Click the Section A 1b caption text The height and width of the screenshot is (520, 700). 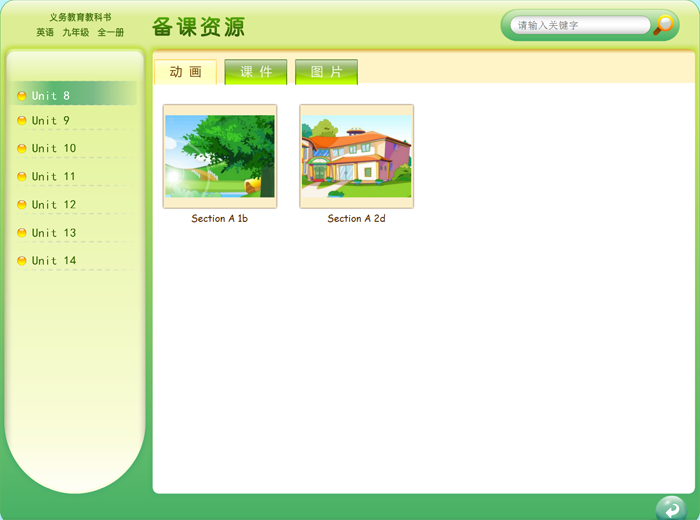pyautogui.click(x=219, y=218)
